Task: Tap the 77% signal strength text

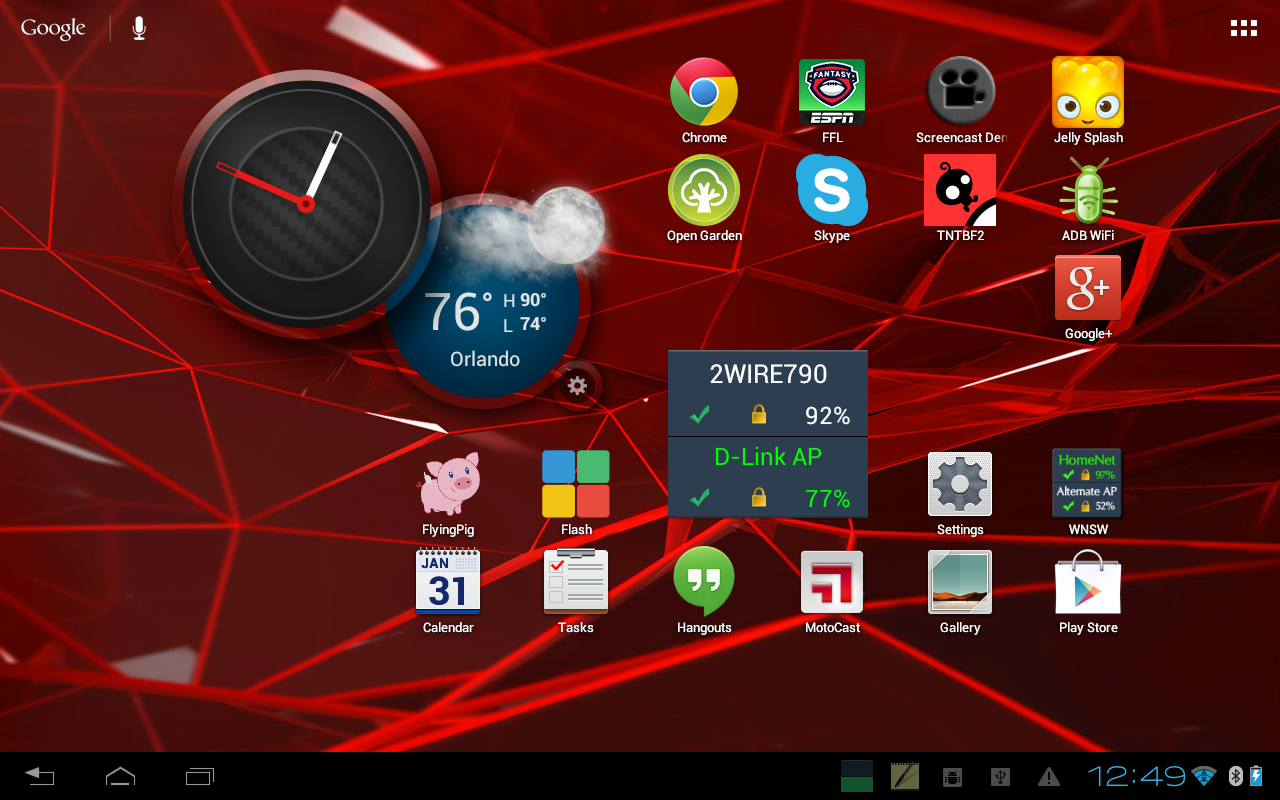Action: coord(827,498)
